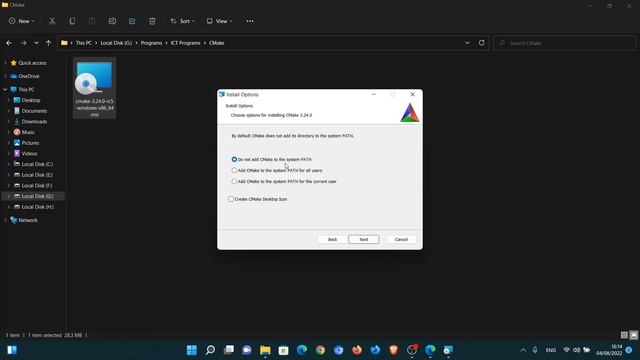Click the Cut icon in Explorer toolbar

click(x=52, y=21)
